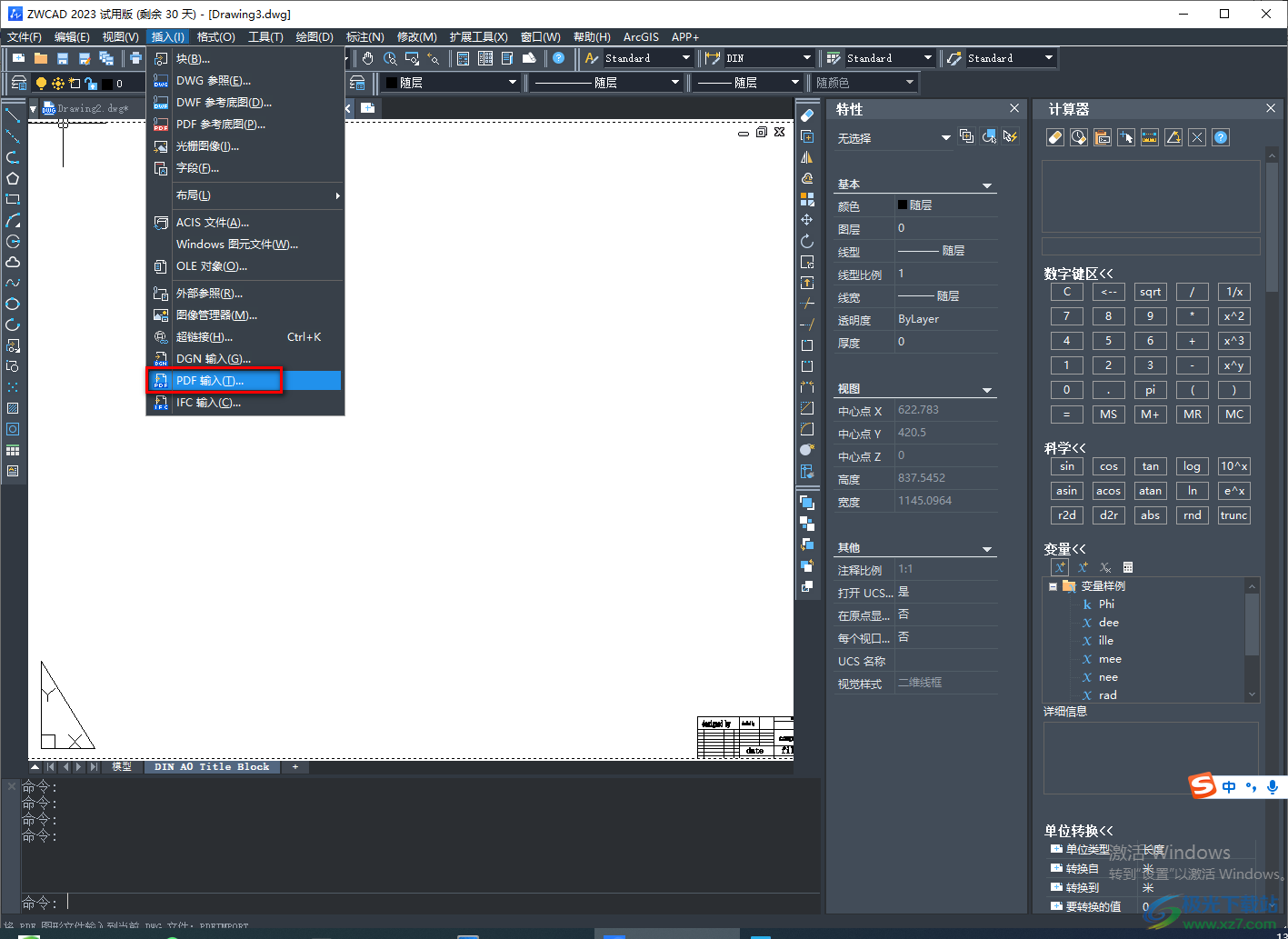Image resolution: width=1288 pixels, height=939 pixels.
Task: Select the Phi variable in tree
Action: [1105, 604]
